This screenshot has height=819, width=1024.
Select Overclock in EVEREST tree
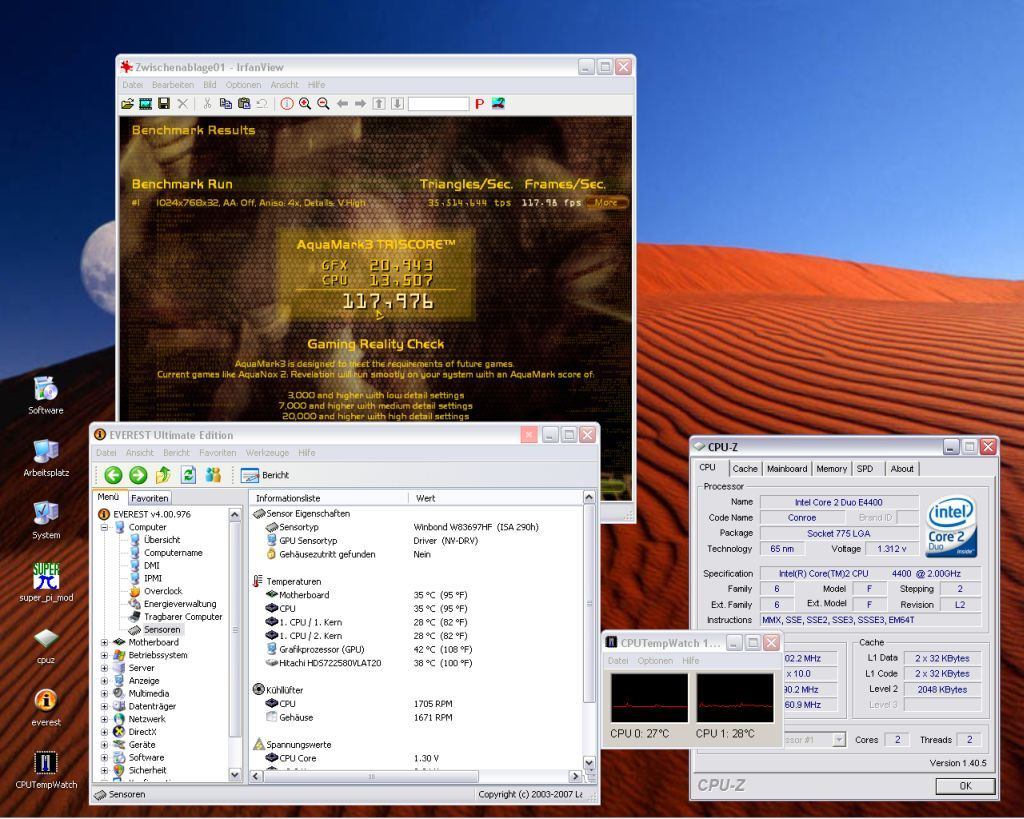pyautogui.click(x=163, y=592)
